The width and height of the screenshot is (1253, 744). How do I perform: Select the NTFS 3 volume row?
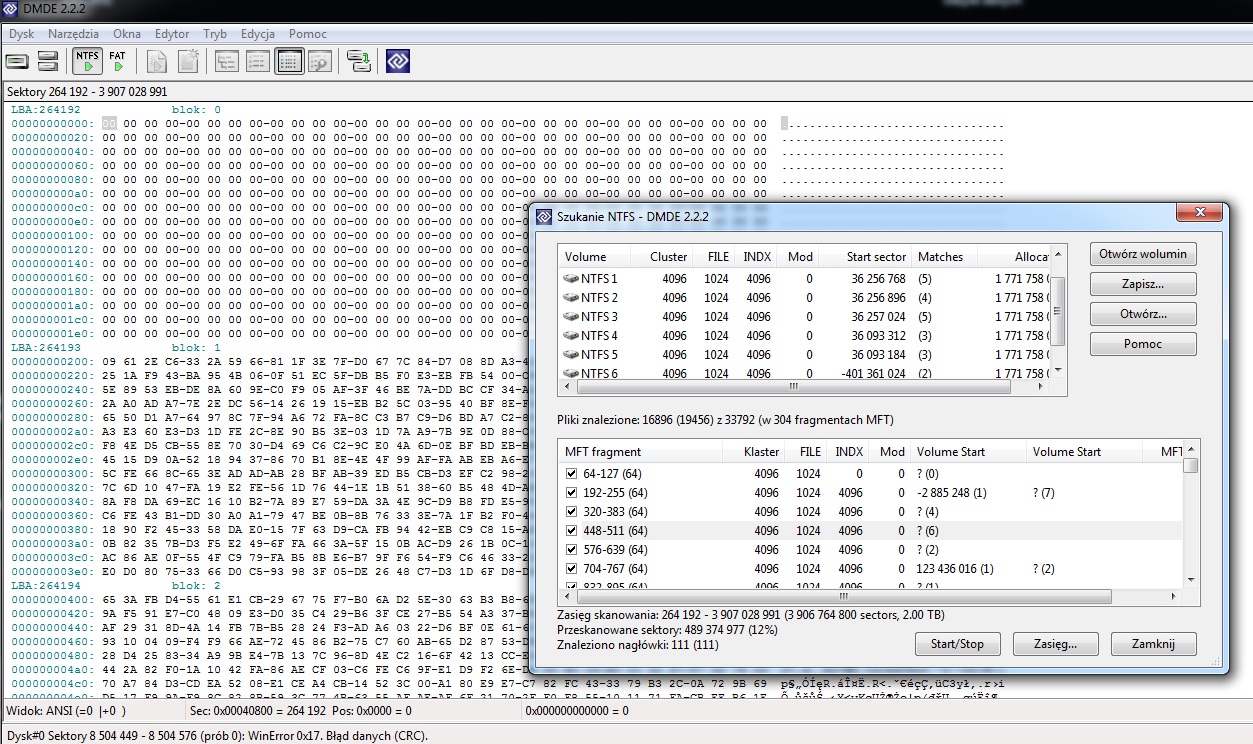(x=804, y=317)
